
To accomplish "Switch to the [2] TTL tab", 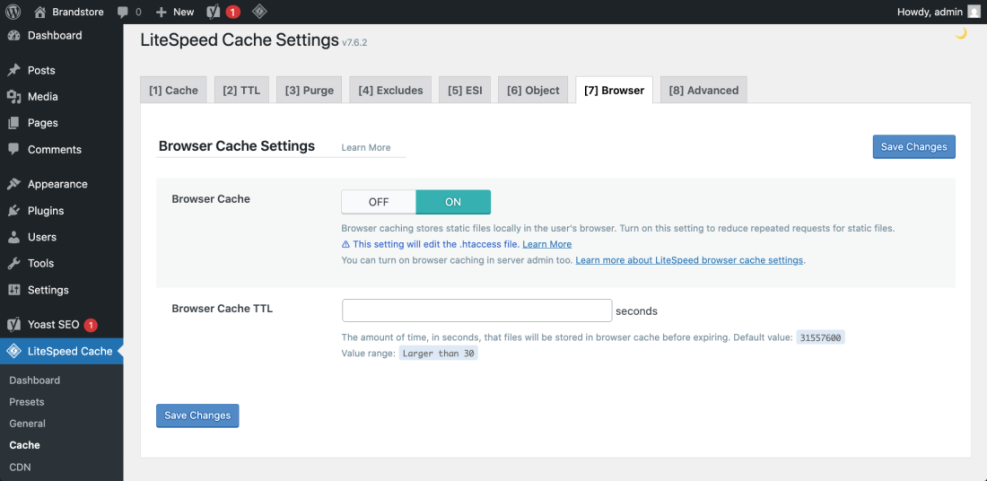I will point(241,90).
